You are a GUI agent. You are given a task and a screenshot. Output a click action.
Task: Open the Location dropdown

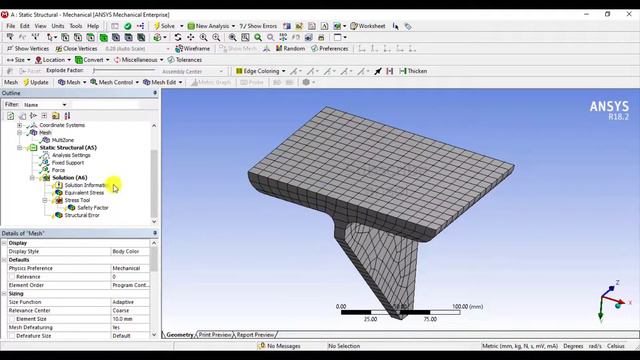[x=53, y=60]
